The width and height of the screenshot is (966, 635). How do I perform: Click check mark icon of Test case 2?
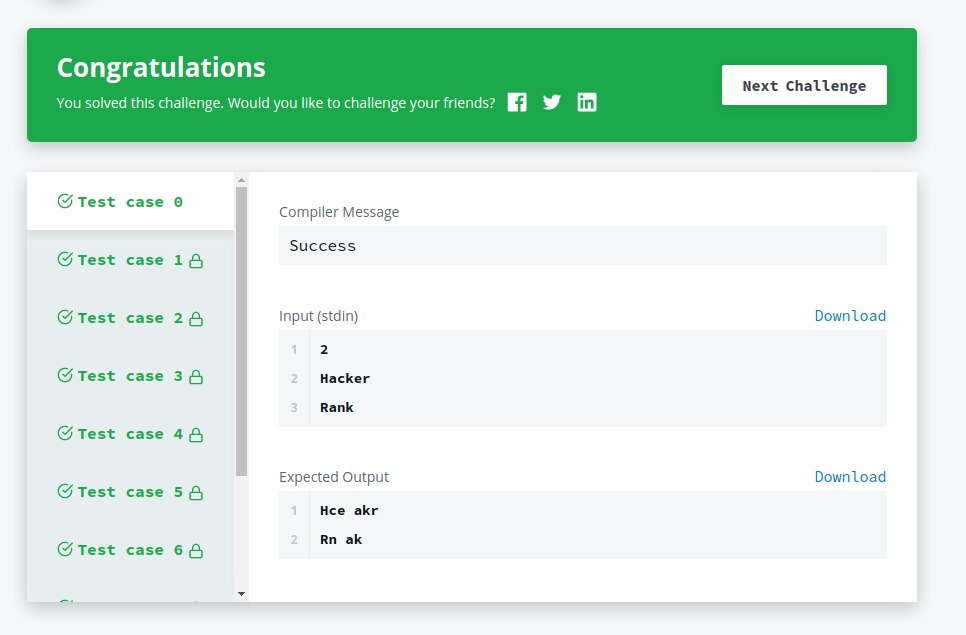pyautogui.click(x=65, y=317)
